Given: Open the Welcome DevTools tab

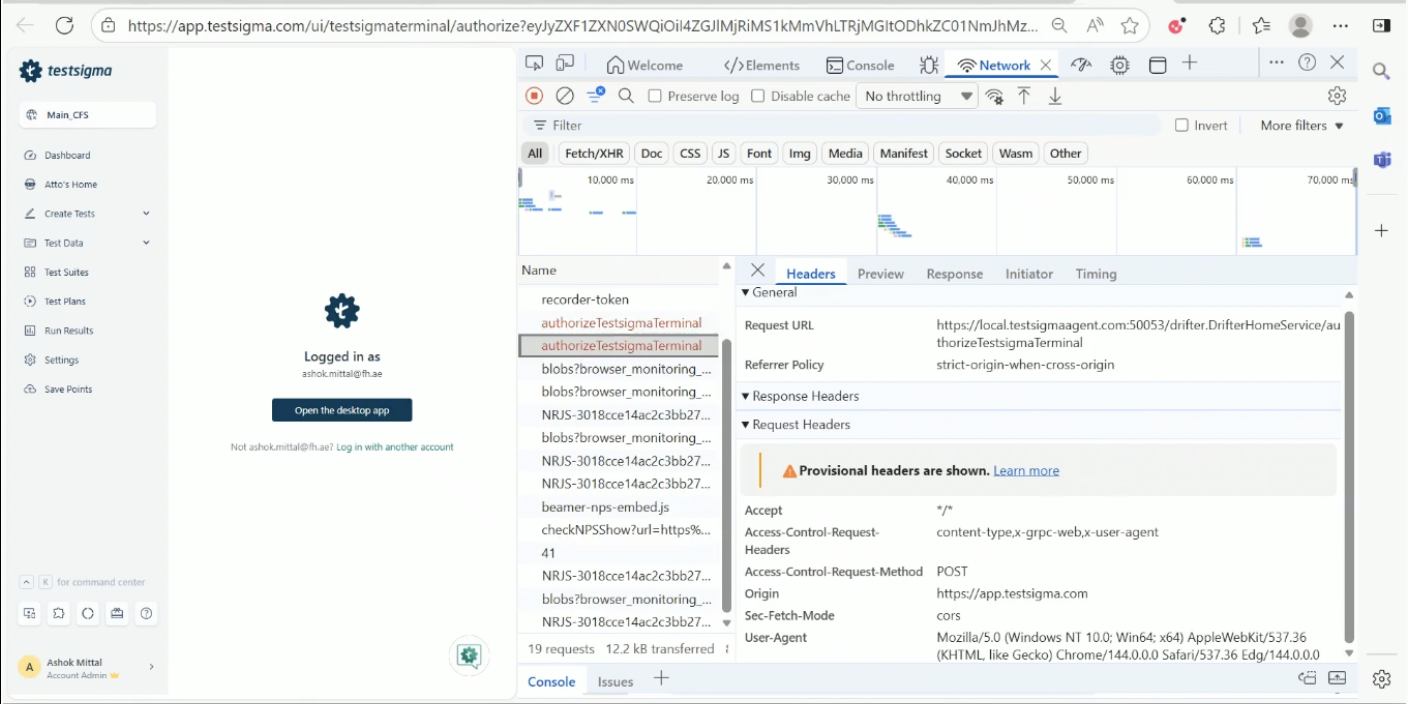Looking at the screenshot, I should click(x=644, y=65).
